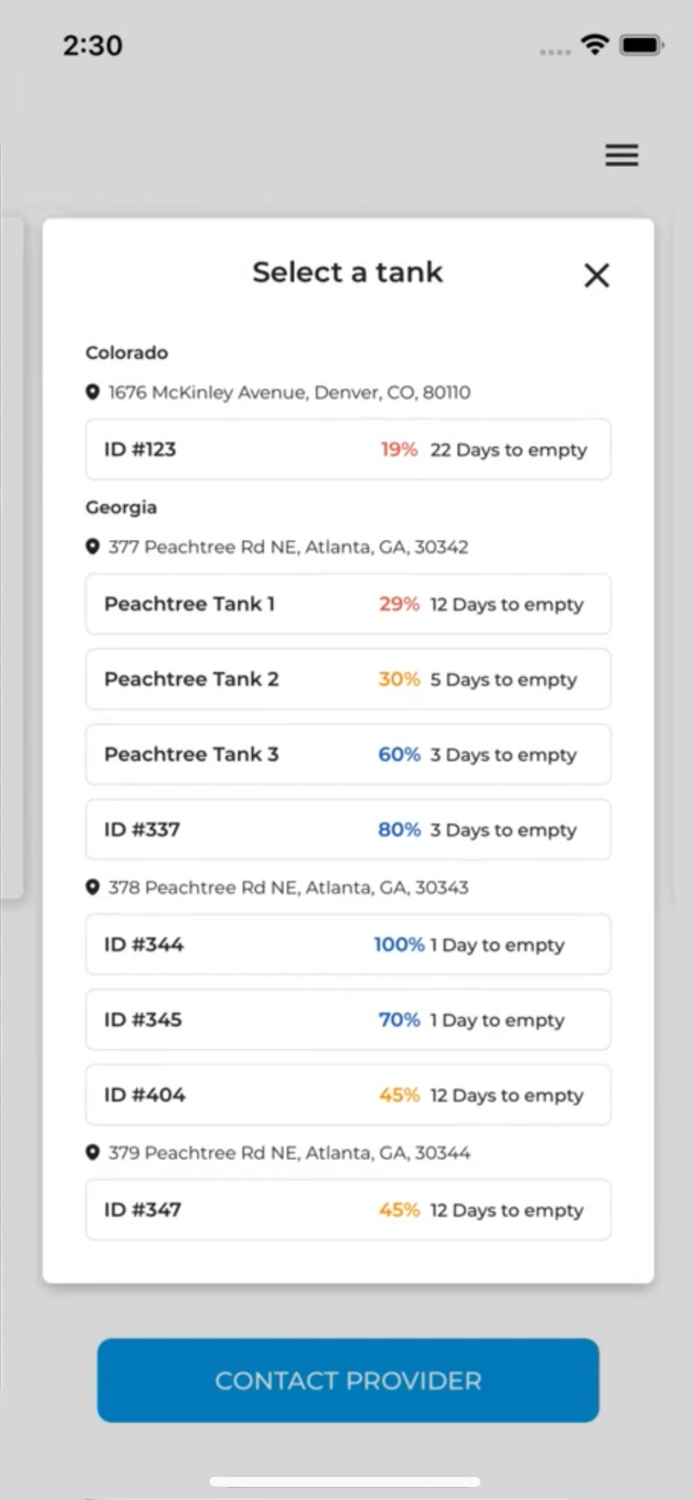Select tank ID #337

pos(348,829)
